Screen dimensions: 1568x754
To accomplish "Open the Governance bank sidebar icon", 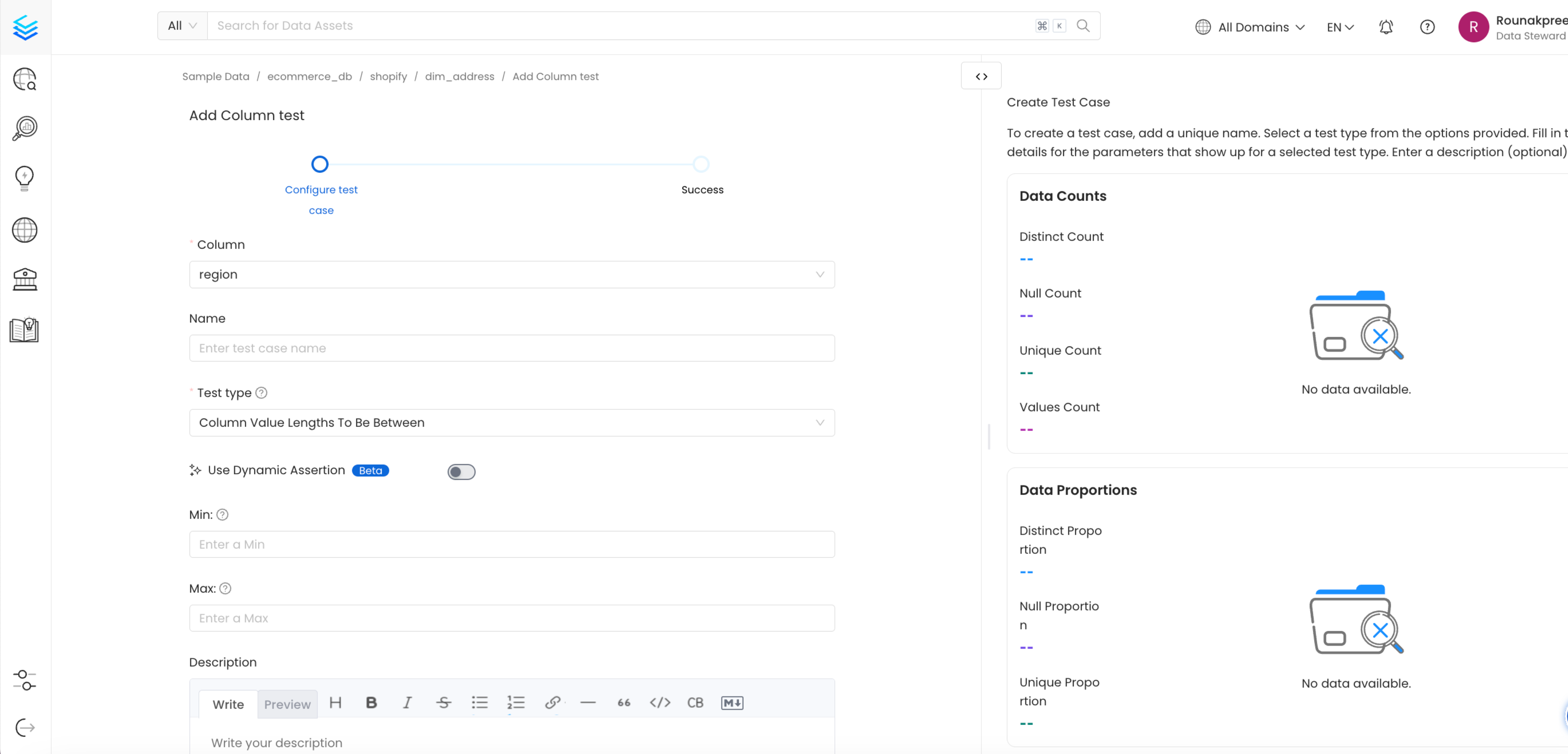I will pos(24,279).
